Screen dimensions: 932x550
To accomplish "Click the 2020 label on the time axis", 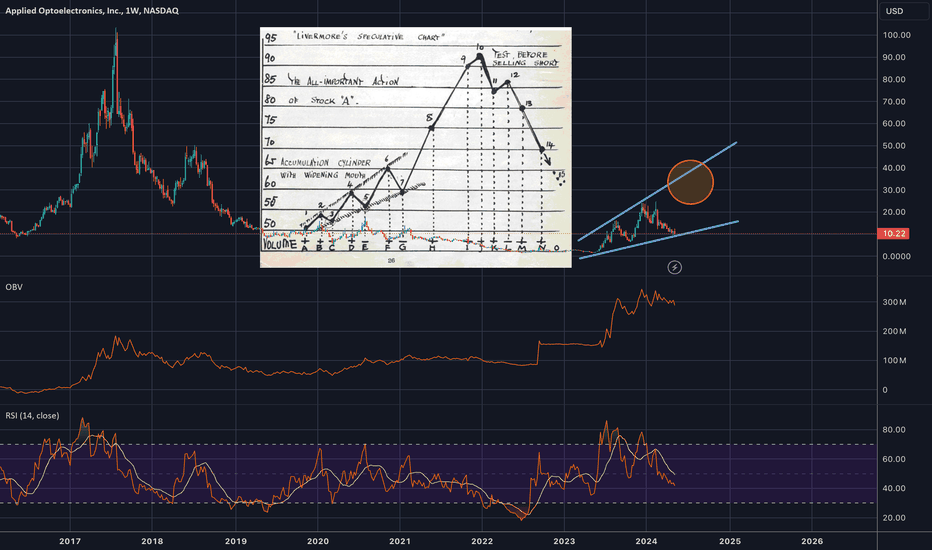I will [317, 541].
